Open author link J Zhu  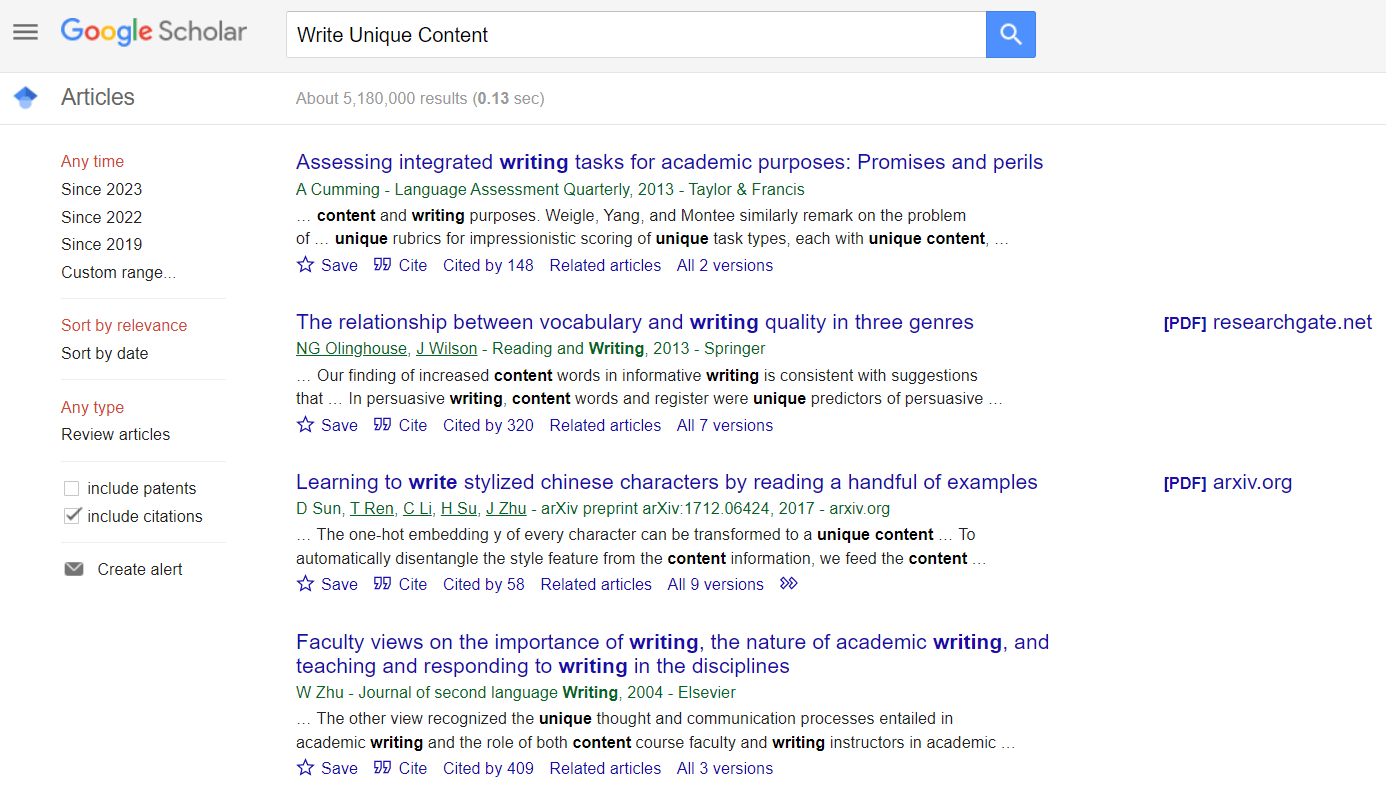pyautogui.click(x=506, y=508)
